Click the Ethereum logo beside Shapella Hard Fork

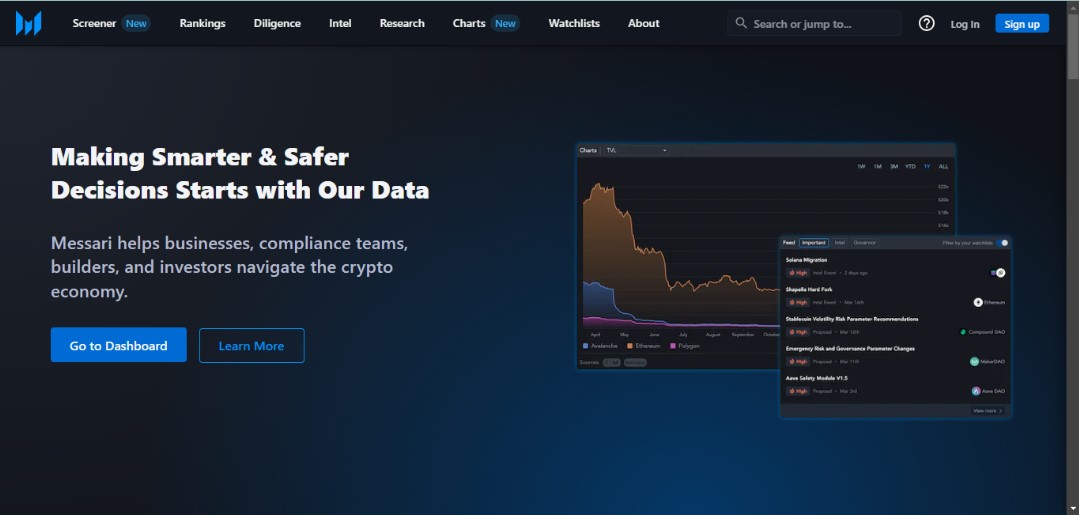pyautogui.click(x=978, y=302)
